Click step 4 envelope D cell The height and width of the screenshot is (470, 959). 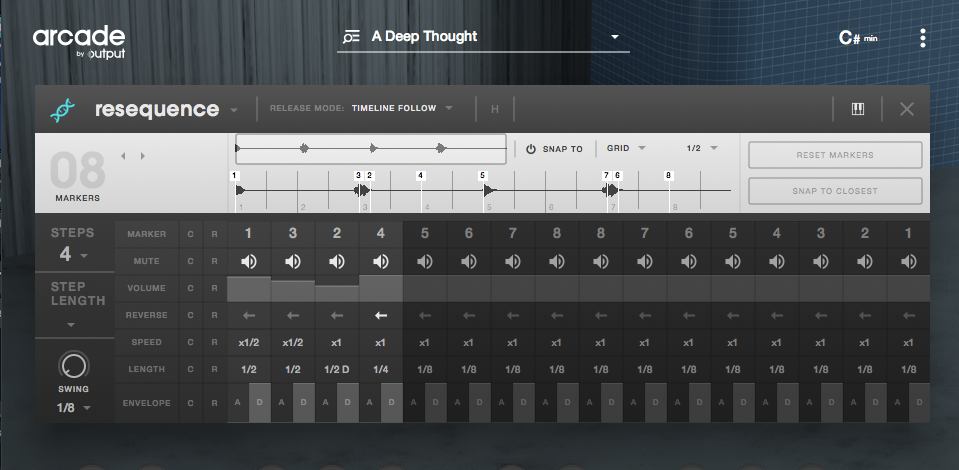tap(391, 403)
